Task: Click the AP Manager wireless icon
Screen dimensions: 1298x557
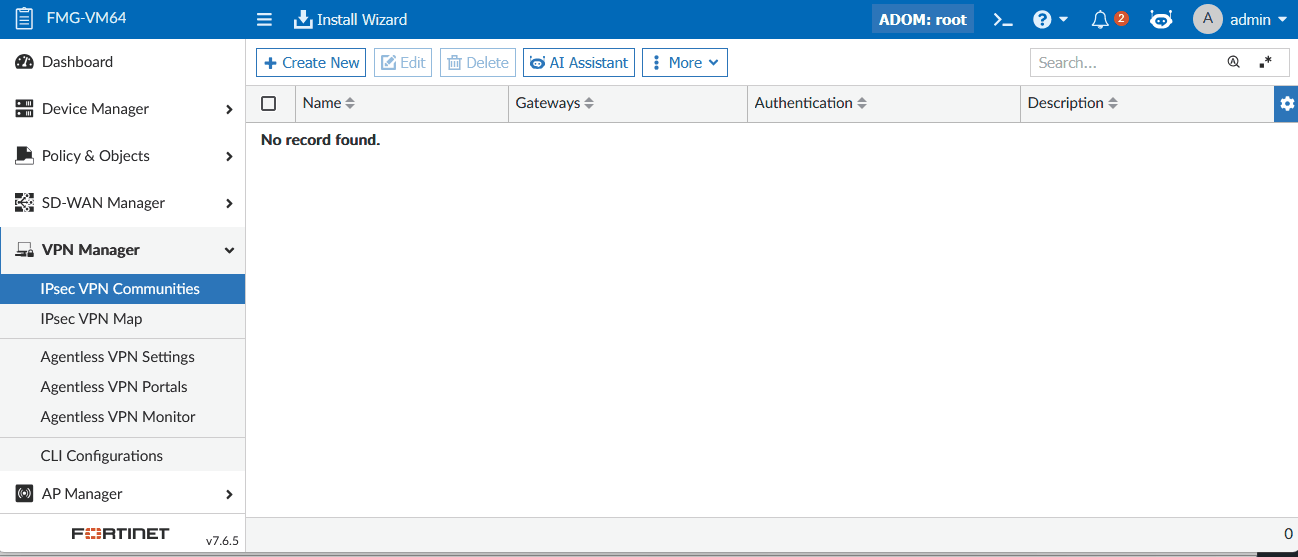Action: [24, 494]
